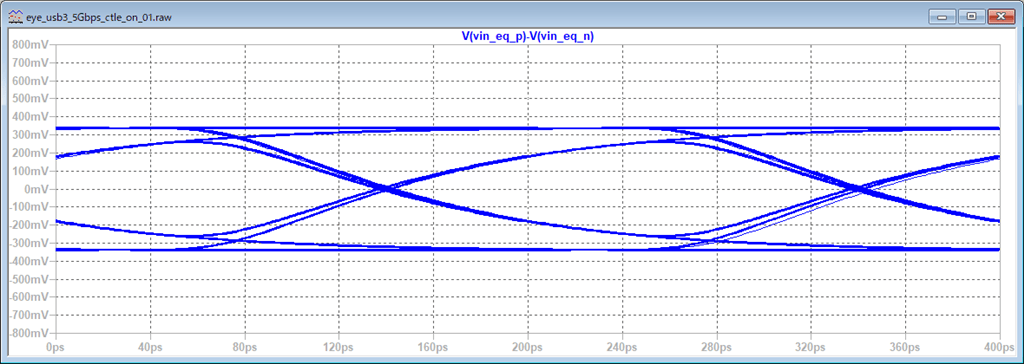
Task: Click the -200mV vertical axis label
Action: (30, 225)
